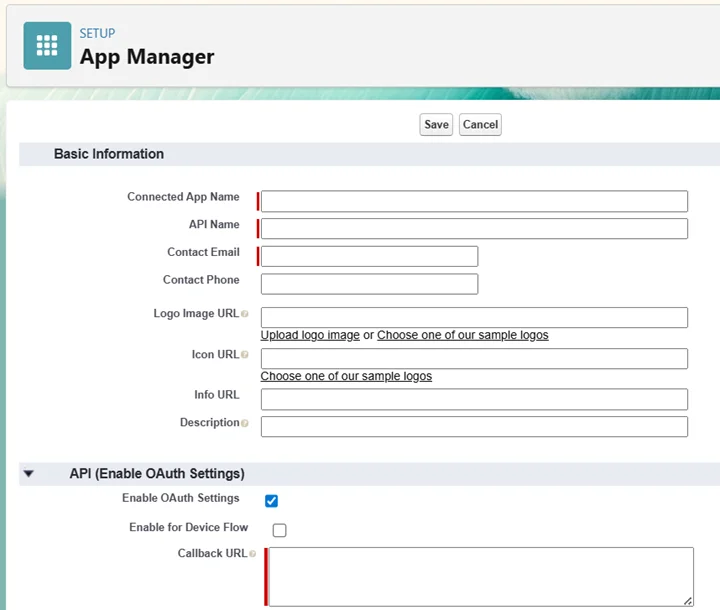Screen dimensions: 720x610
Task: Collapse the API (Enable OAuth Settings) section
Action: (x=29, y=474)
